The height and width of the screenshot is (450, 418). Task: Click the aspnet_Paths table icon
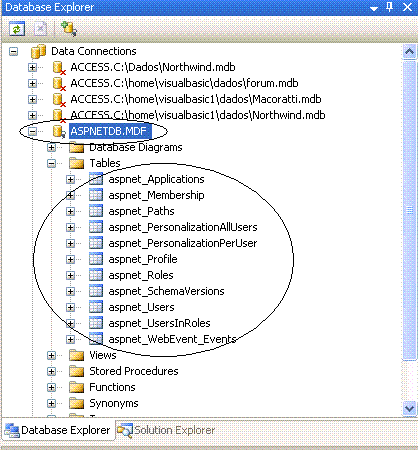[x=96, y=211]
